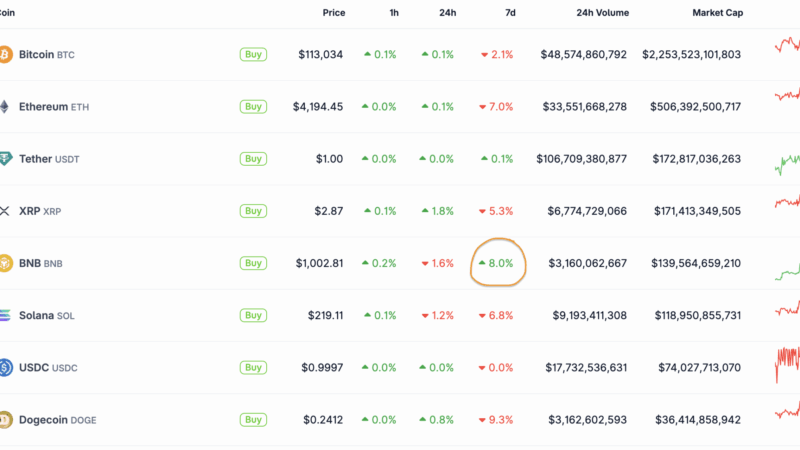Click Solana's 24h volume $9,193,411,308
The width and height of the screenshot is (800, 450).
pos(589,315)
